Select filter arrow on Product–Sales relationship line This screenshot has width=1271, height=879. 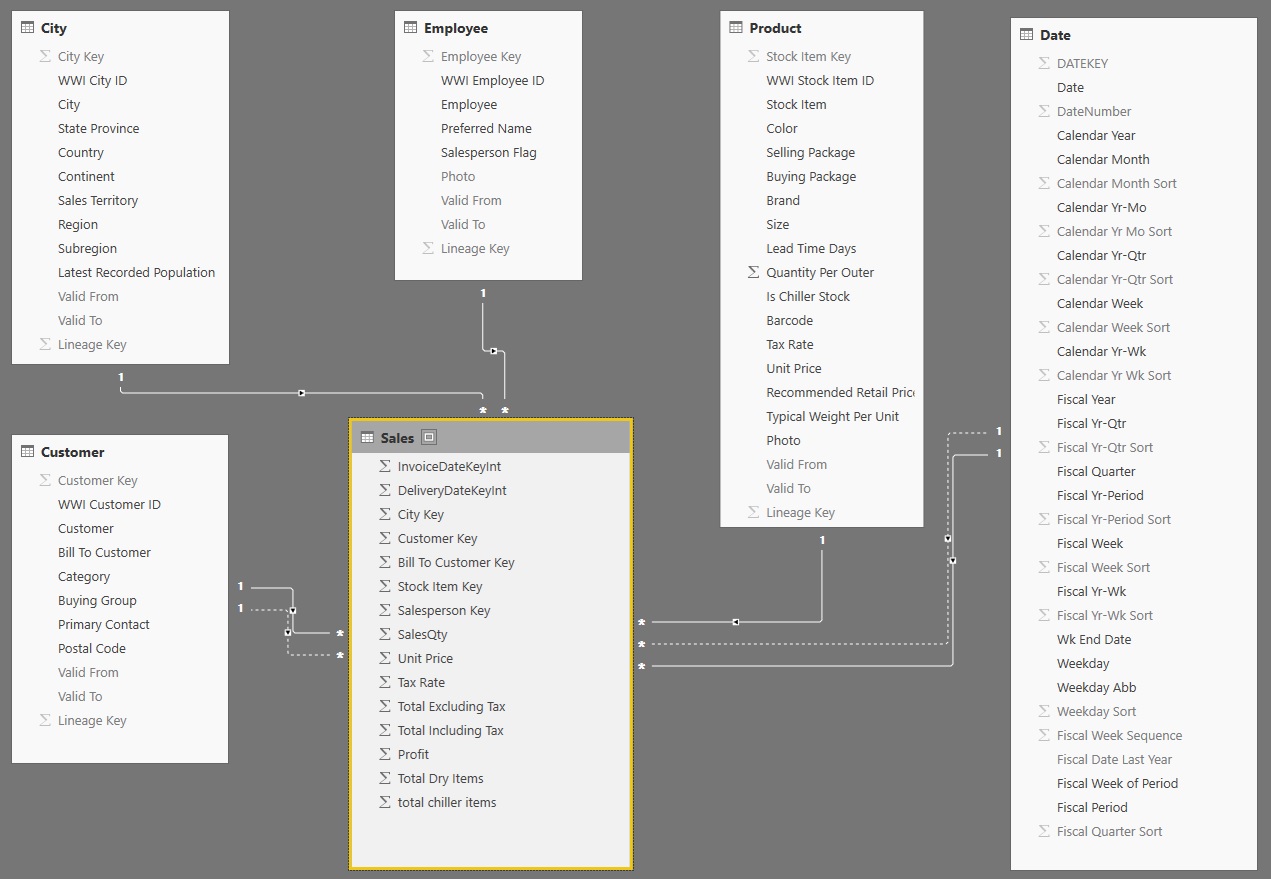point(735,622)
